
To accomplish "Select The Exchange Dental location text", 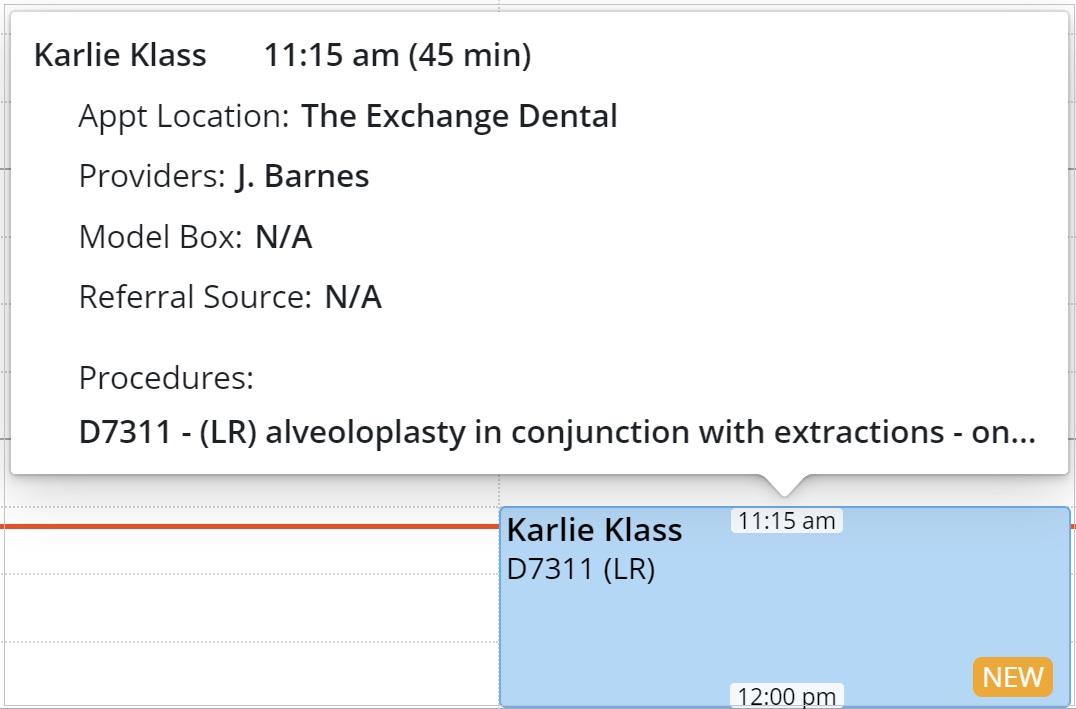I will [x=459, y=117].
